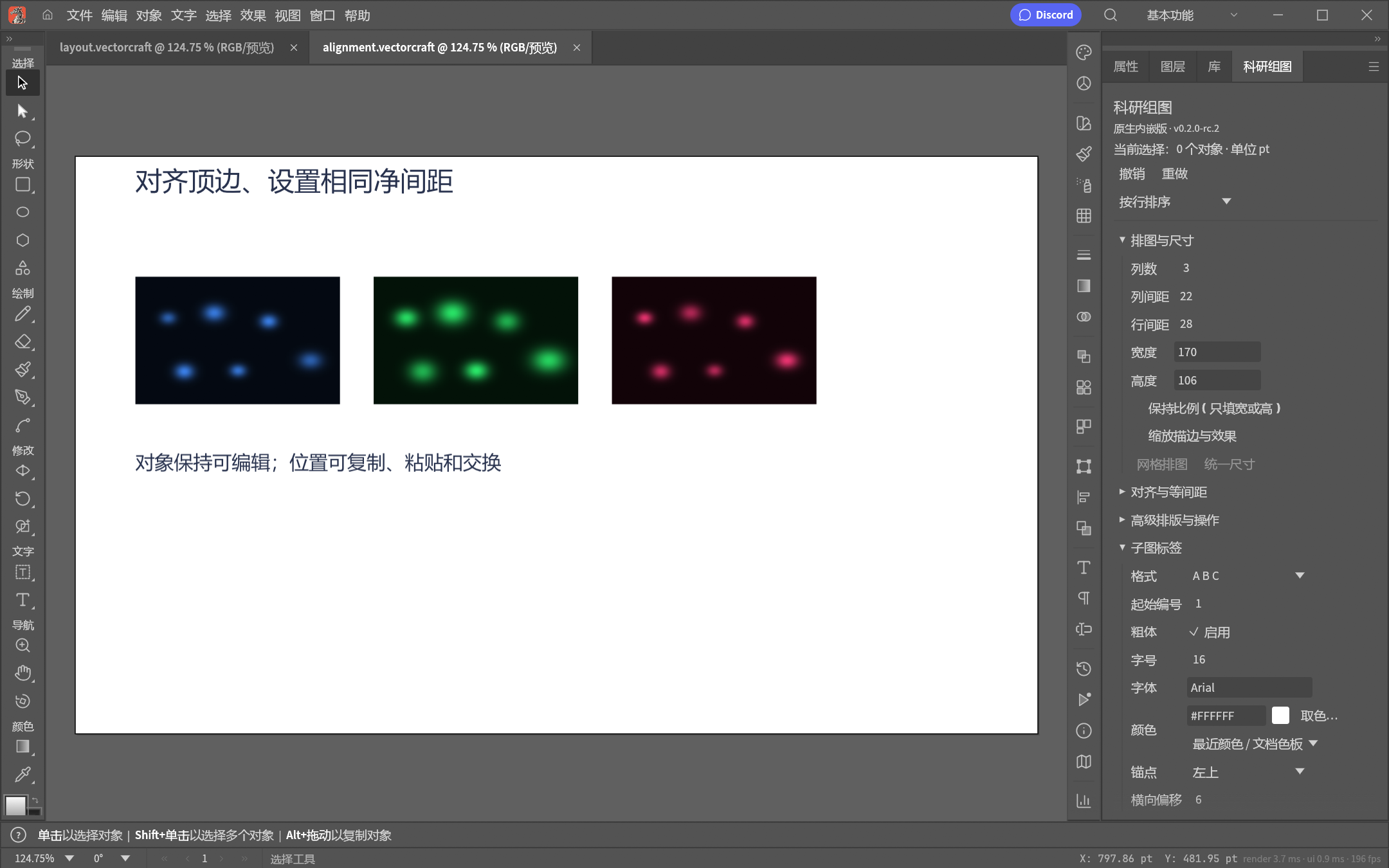Image resolution: width=1389 pixels, height=868 pixels.
Task: Toggle 保持比例 option
Action: (1214, 408)
